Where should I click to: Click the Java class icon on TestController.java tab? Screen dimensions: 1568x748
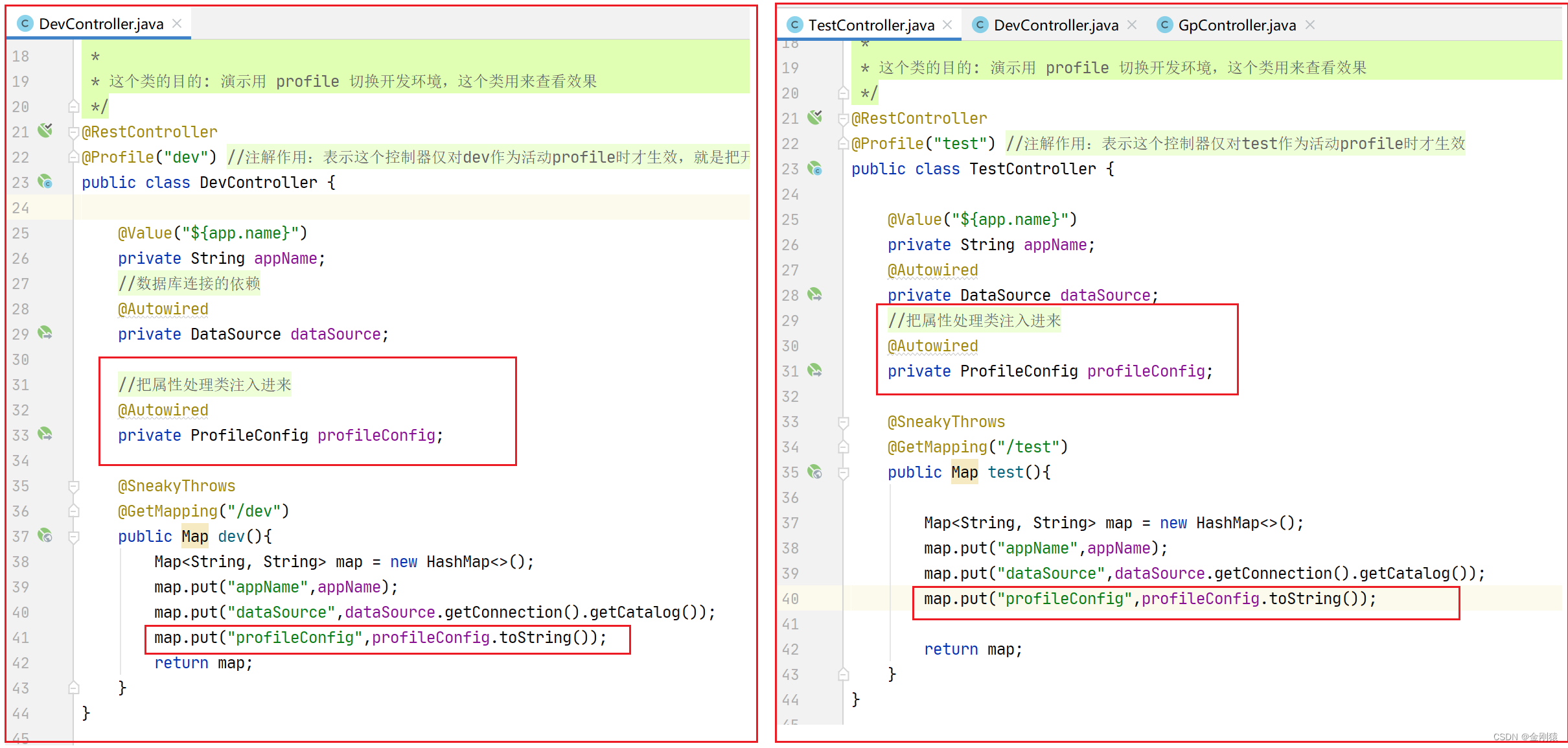pyautogui.click(x=794, y=24)
